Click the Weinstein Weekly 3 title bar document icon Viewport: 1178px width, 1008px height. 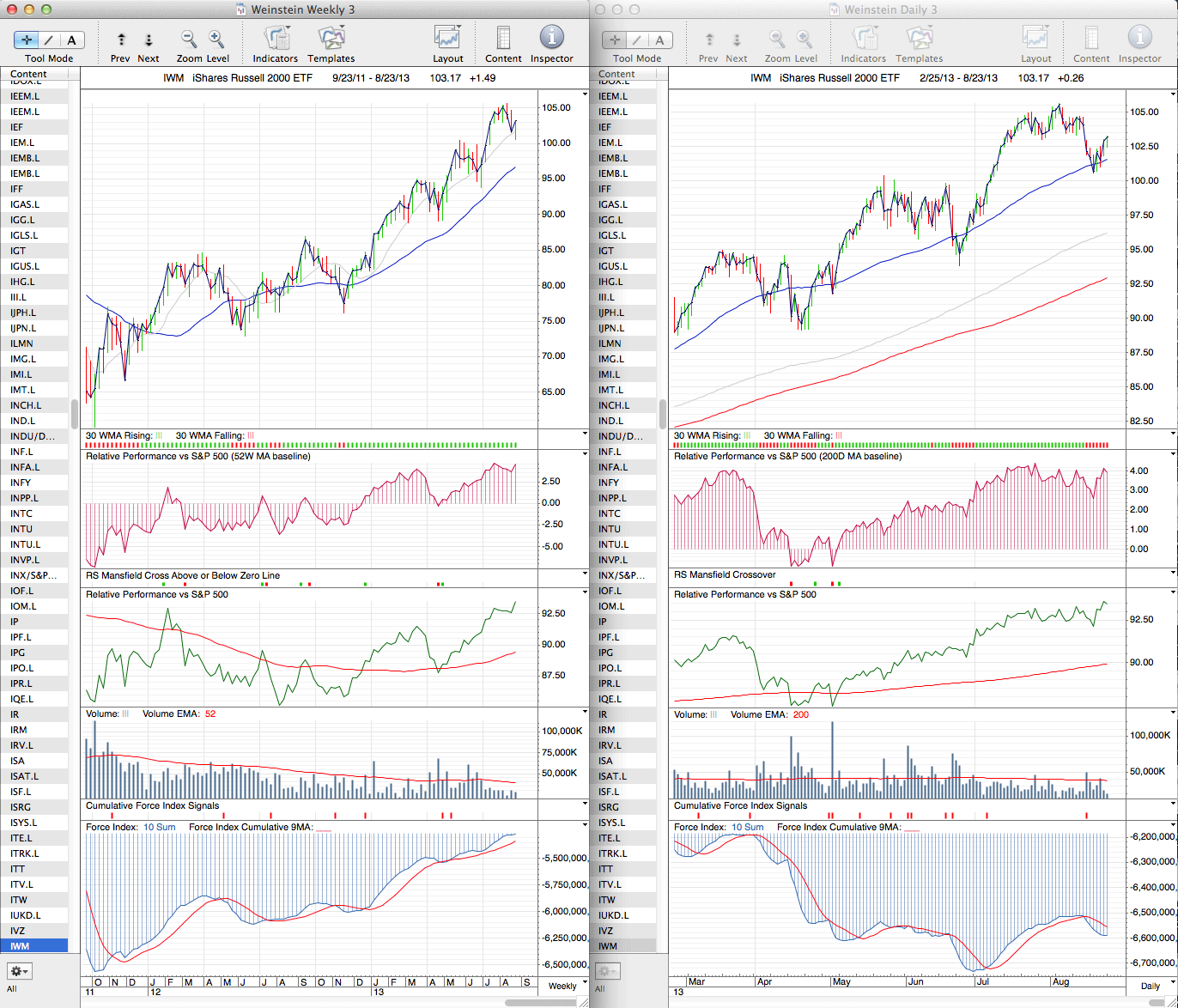point(242,9)
